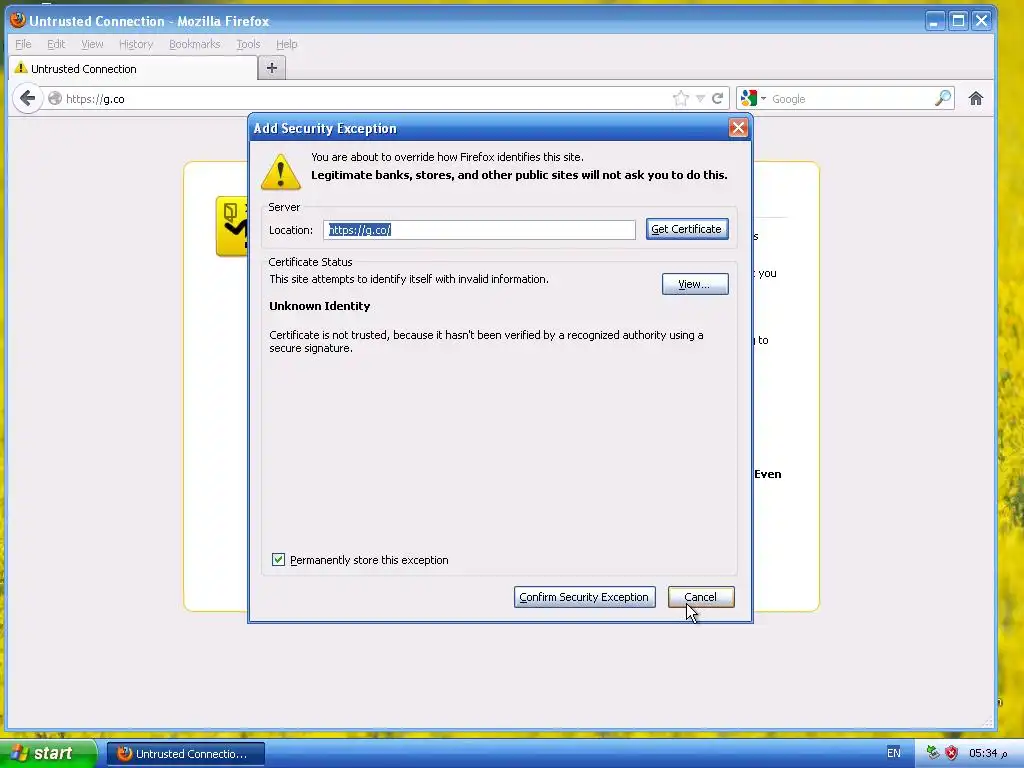This screenshot has height=768, width=1024.
Task: Click the site identity globe icon
Action: 55,99
